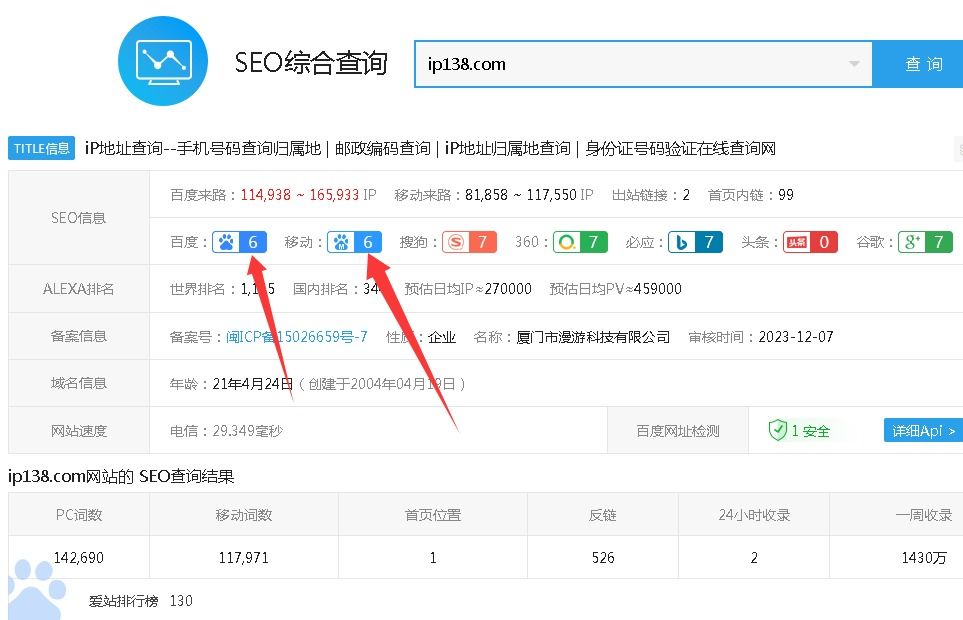Viewport: 963px width, 620px height.
Task: Click the outbound links count 出站链接 2
Action: click(651, 195)
